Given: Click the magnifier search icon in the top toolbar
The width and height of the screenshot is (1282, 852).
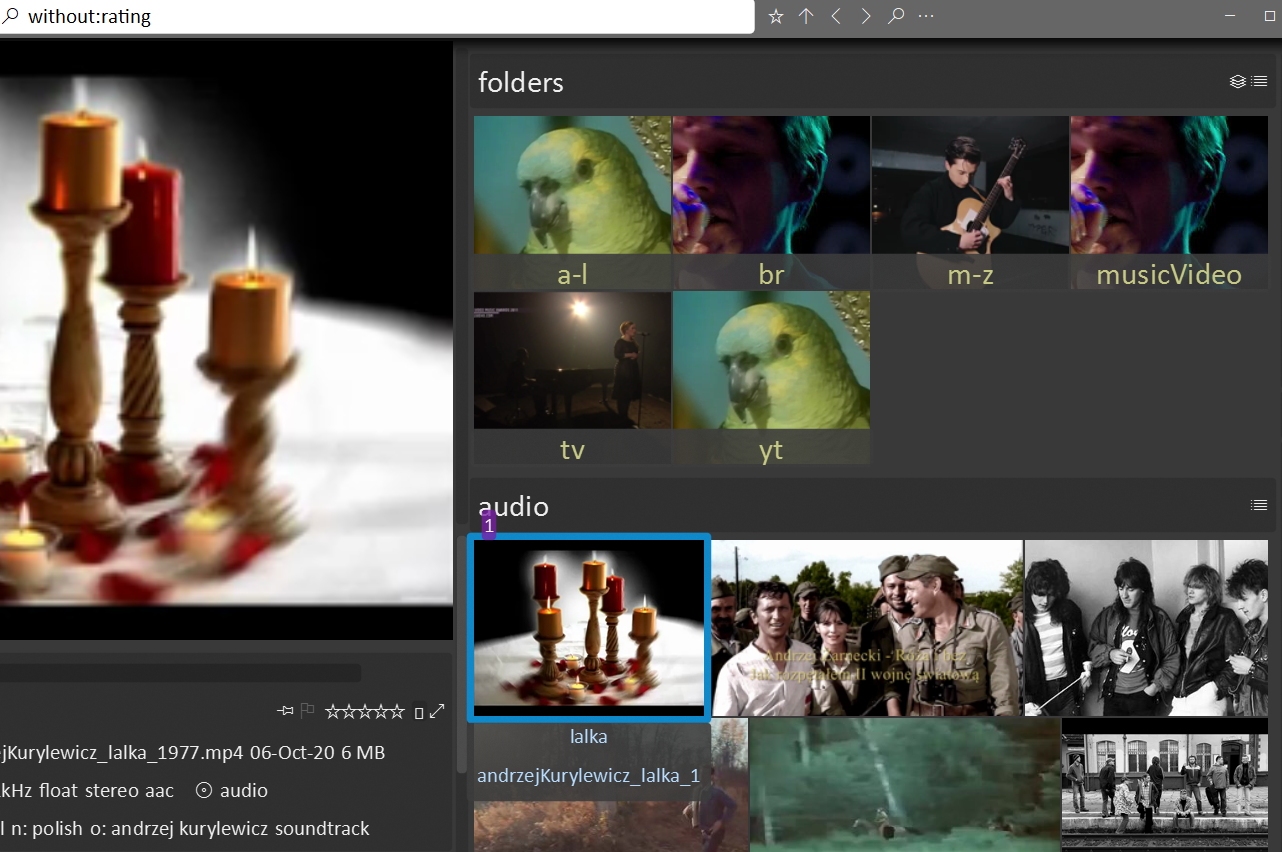Looking at the screenshot, I should pyautogui.click(x=896, y=16).
